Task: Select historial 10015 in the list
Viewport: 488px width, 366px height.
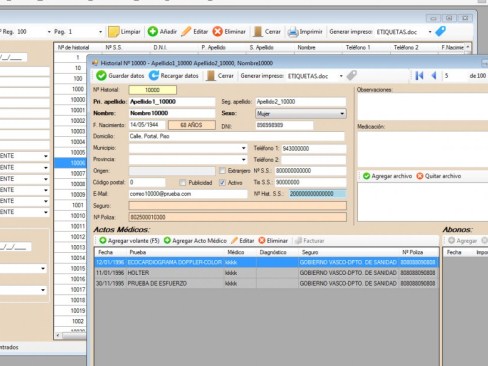Action: [70, 268]
